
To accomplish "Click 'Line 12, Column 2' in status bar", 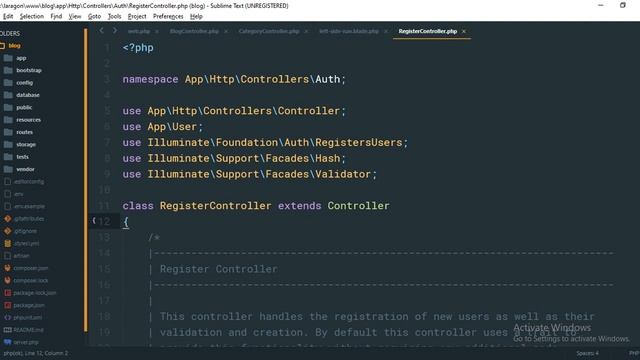I will pos(48,353).
